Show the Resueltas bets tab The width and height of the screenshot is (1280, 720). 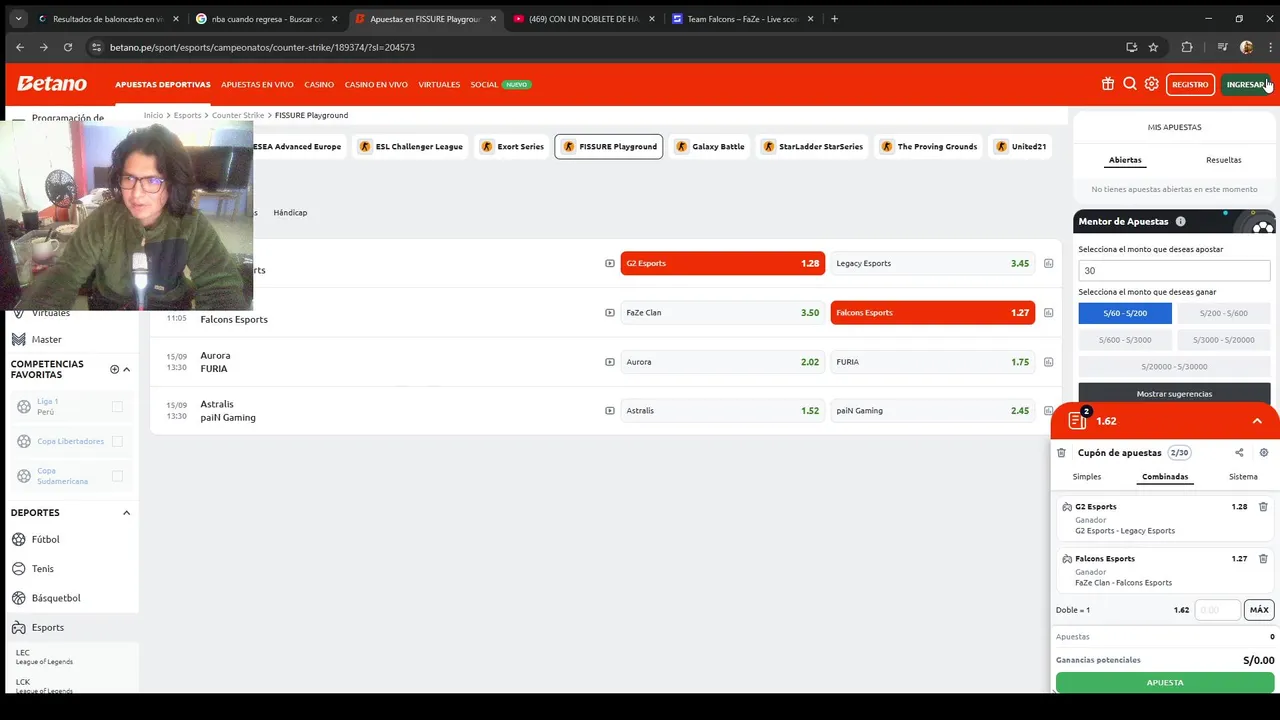coord(1223,160)
